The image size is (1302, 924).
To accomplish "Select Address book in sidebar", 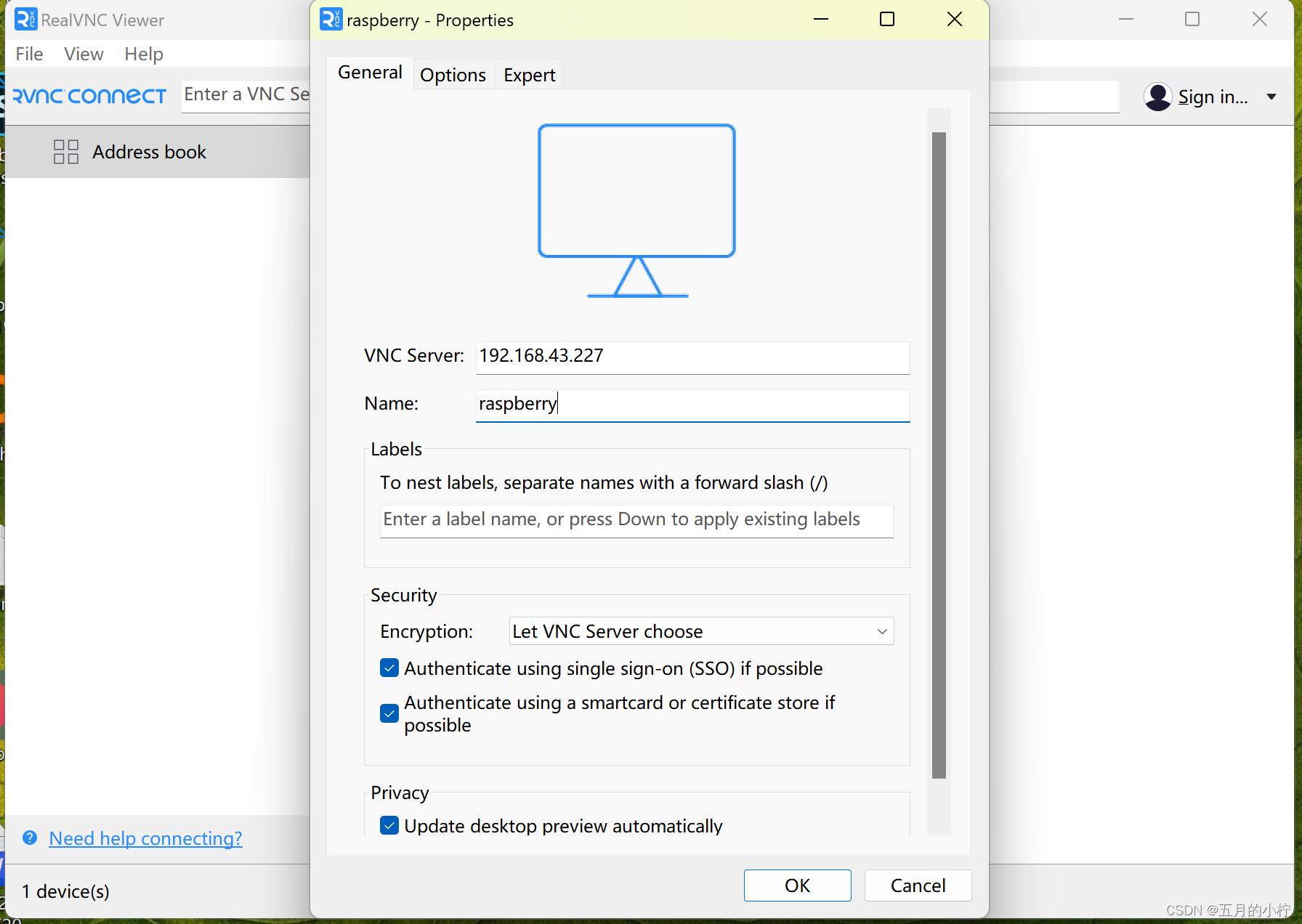I will 157,152.
